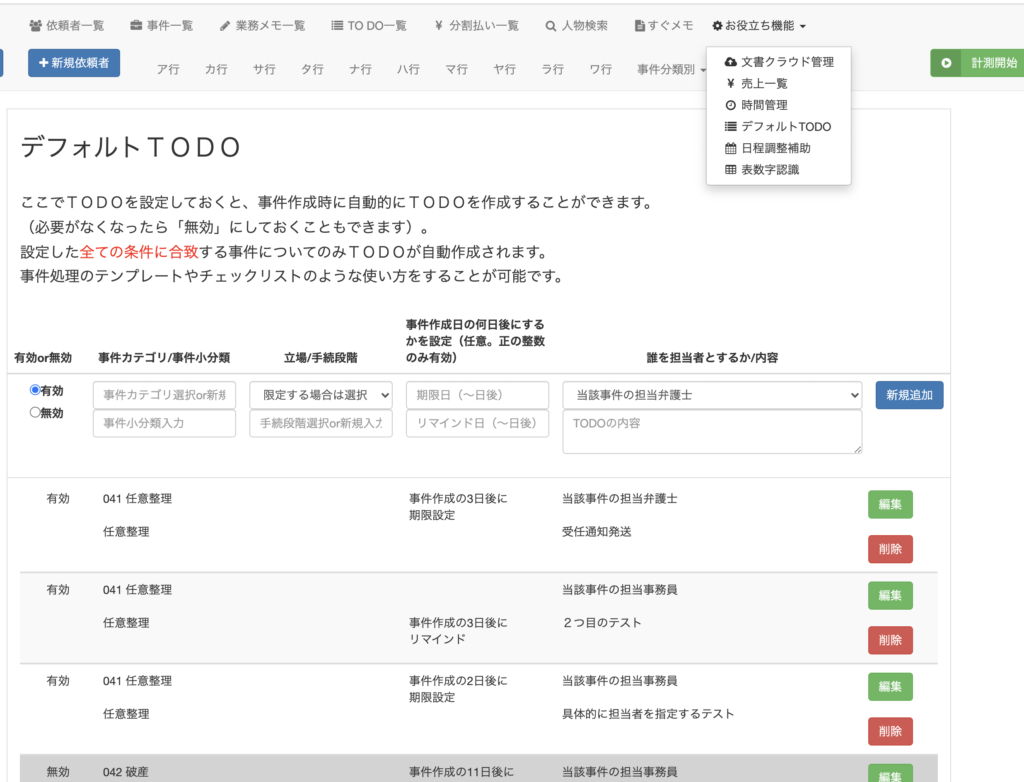Viewport: 1024px width, 782px height.
Task: Click the briefcase icon for 事件一覧
Action: 137,26
